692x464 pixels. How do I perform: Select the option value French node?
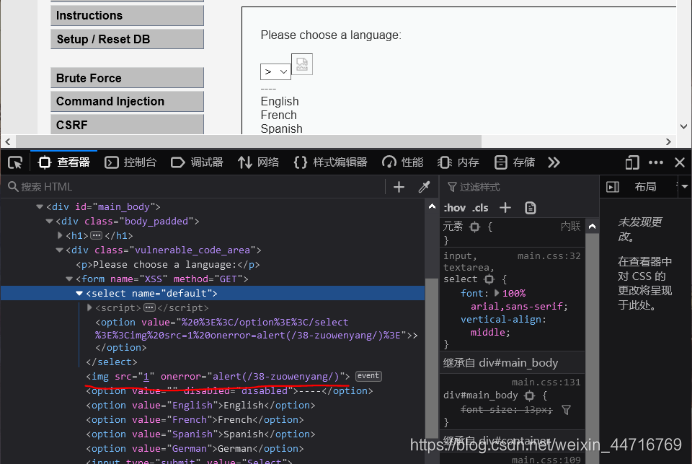click(x=195, y=420)
